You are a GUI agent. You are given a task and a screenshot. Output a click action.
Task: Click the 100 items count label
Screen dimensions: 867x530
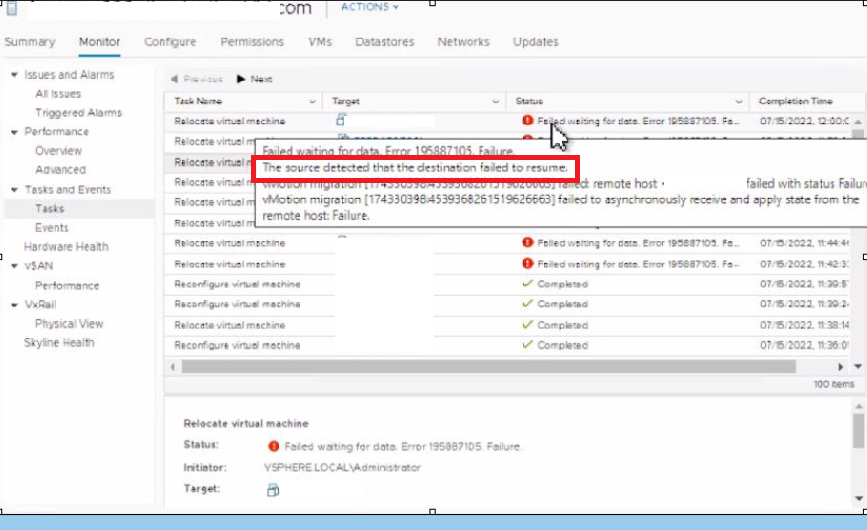833,384
